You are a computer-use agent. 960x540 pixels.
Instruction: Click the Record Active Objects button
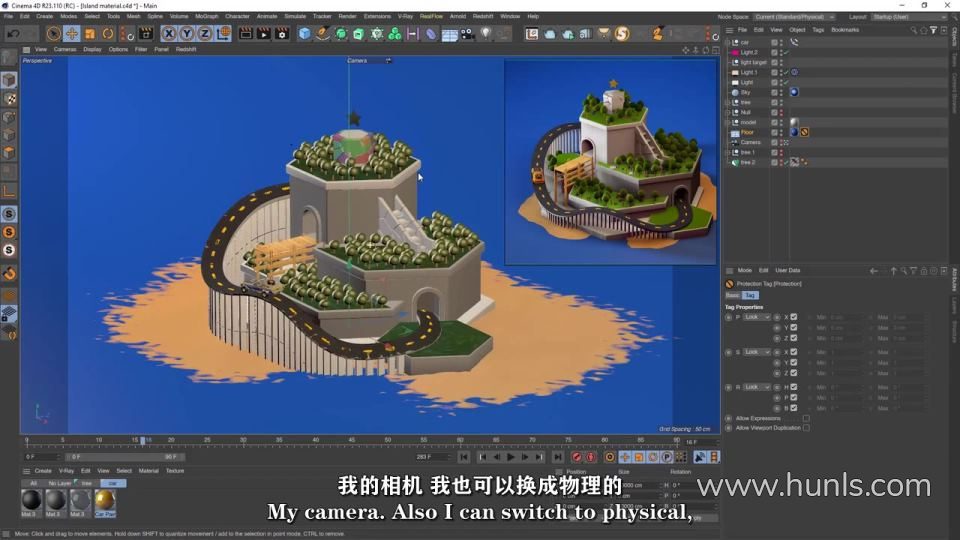tap(577, 457)
